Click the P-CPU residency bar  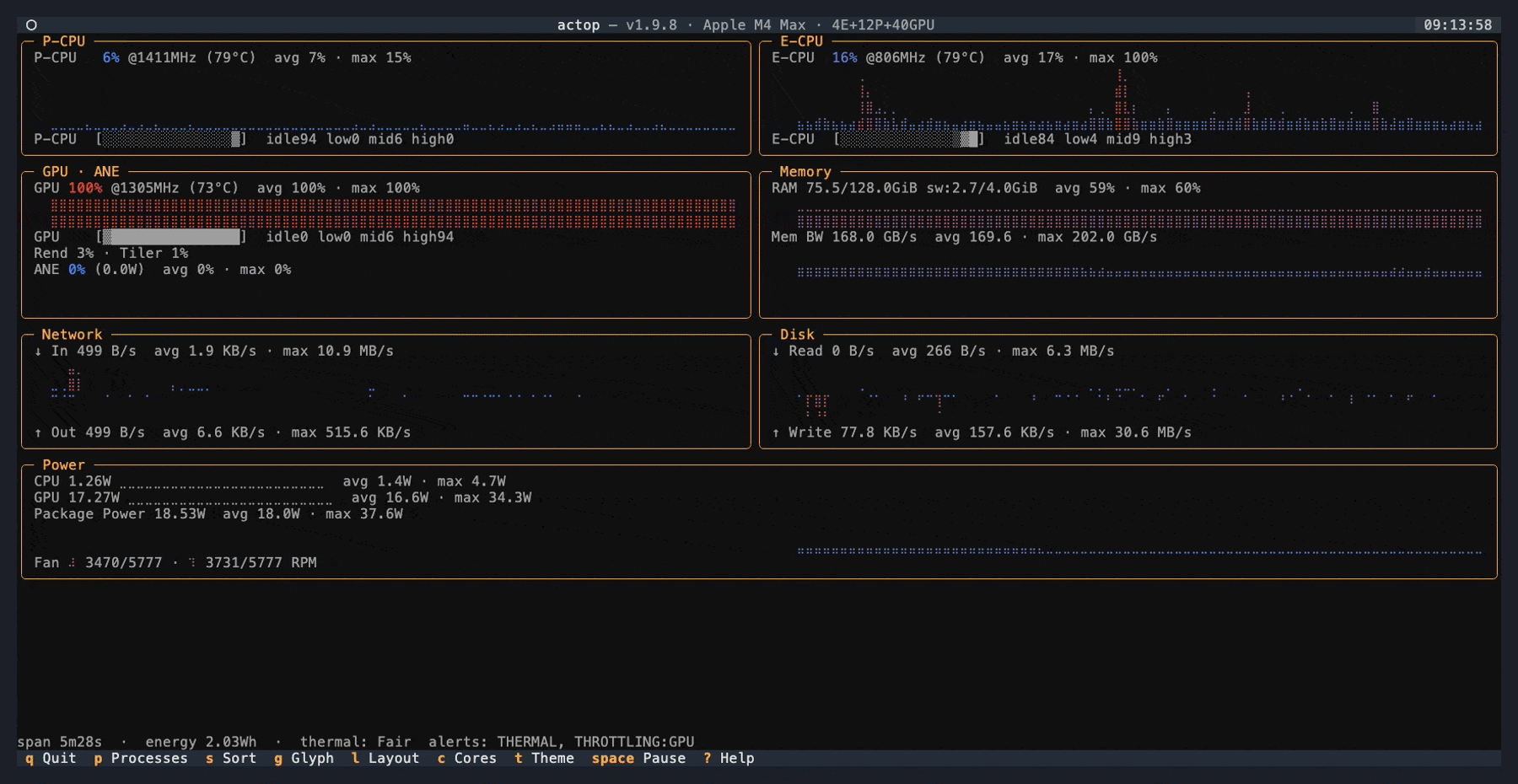172,139
